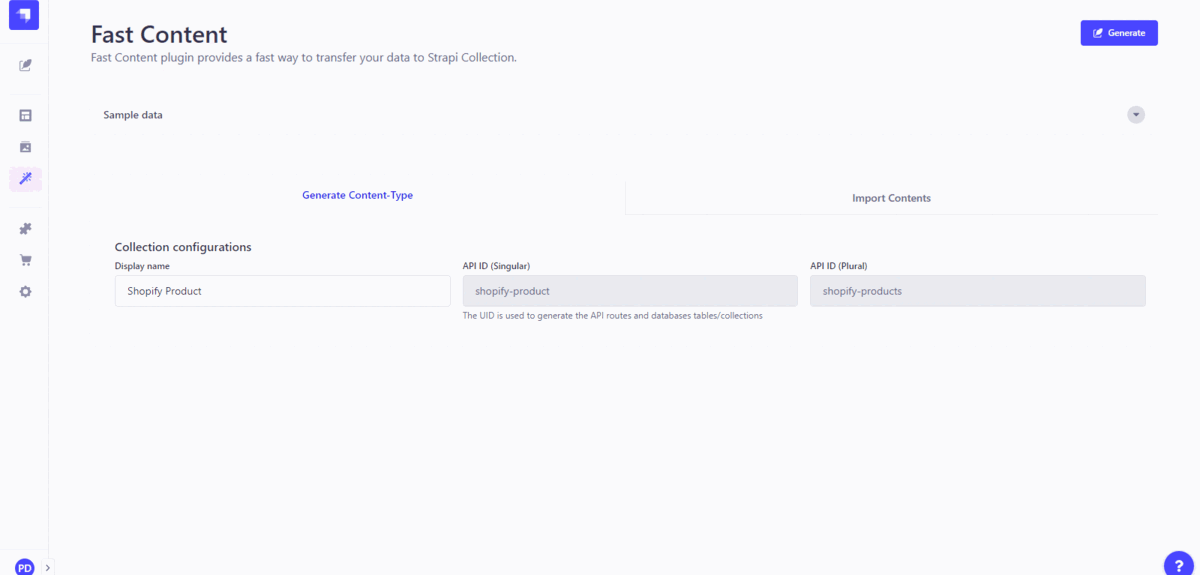The image size is (1200, 575).
Task: Select Fast Content magic wand icon
Action: [25, 179]
